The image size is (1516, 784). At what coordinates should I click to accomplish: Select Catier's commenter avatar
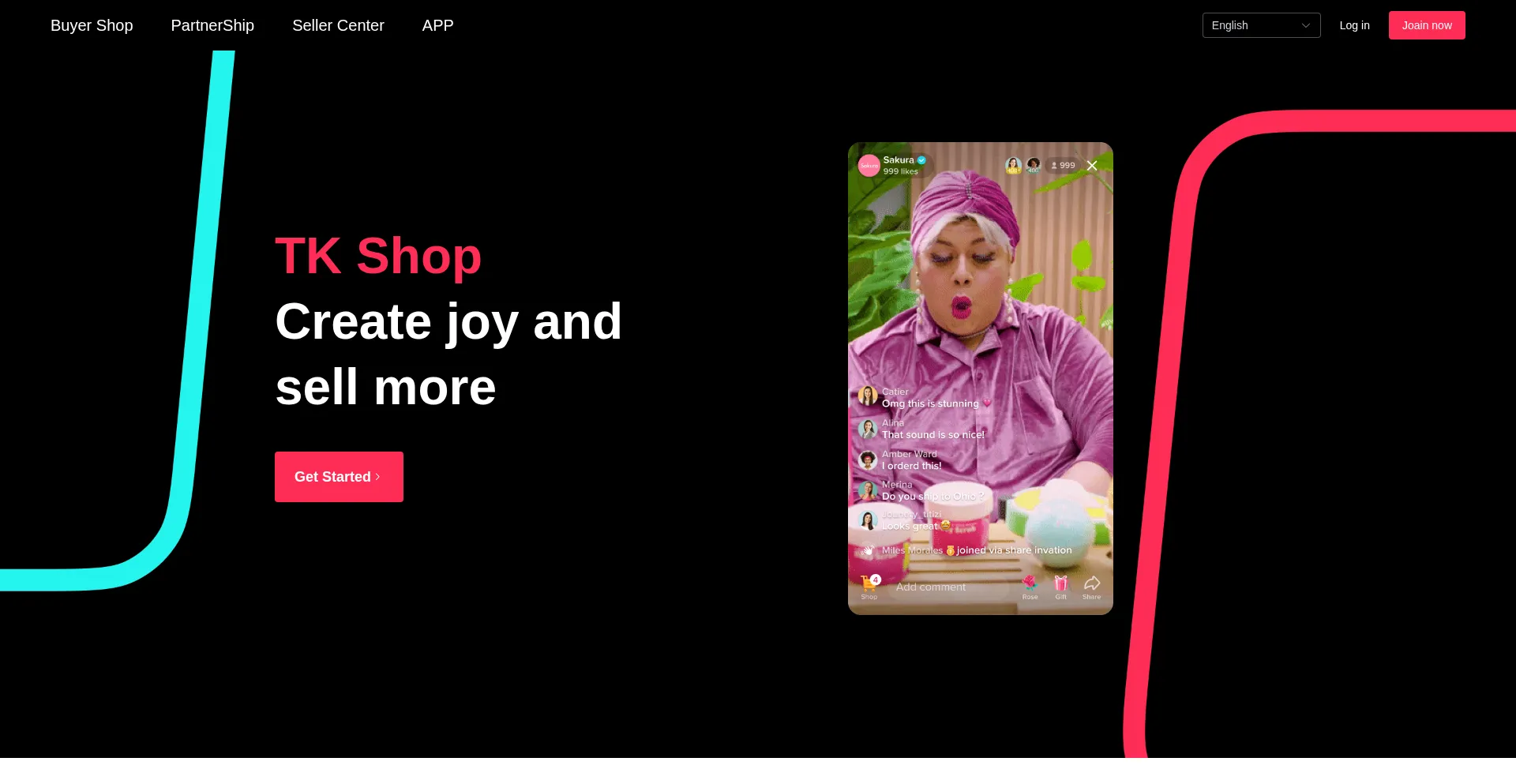[868, 396]
